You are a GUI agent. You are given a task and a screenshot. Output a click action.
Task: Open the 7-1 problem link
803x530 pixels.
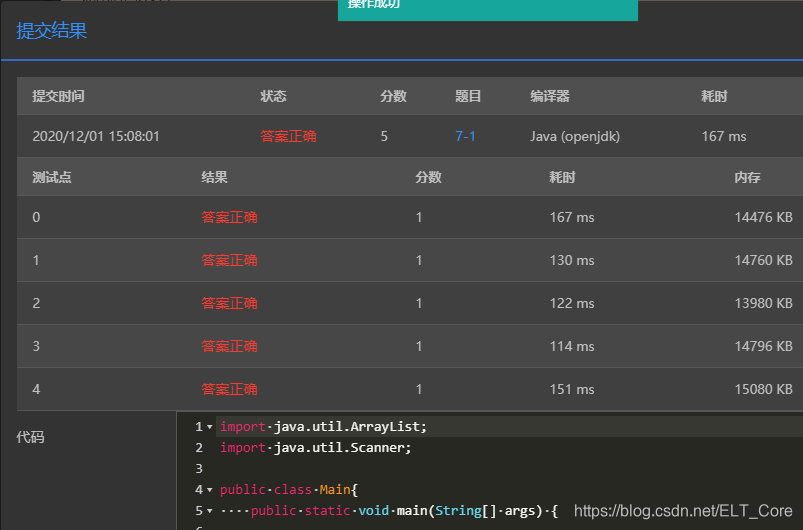pos(465,136)
